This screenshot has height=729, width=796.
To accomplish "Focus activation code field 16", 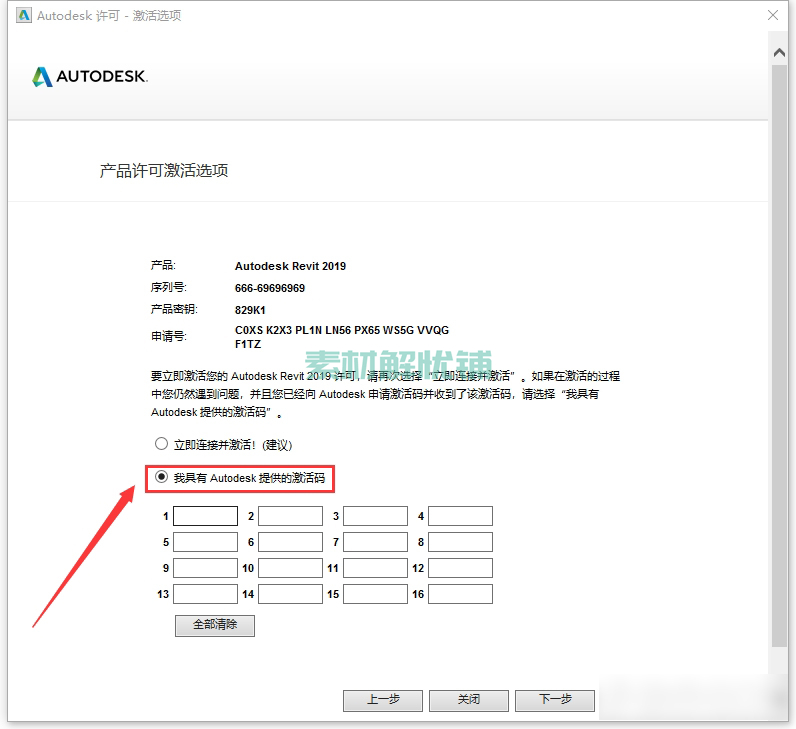I will 460,594.
